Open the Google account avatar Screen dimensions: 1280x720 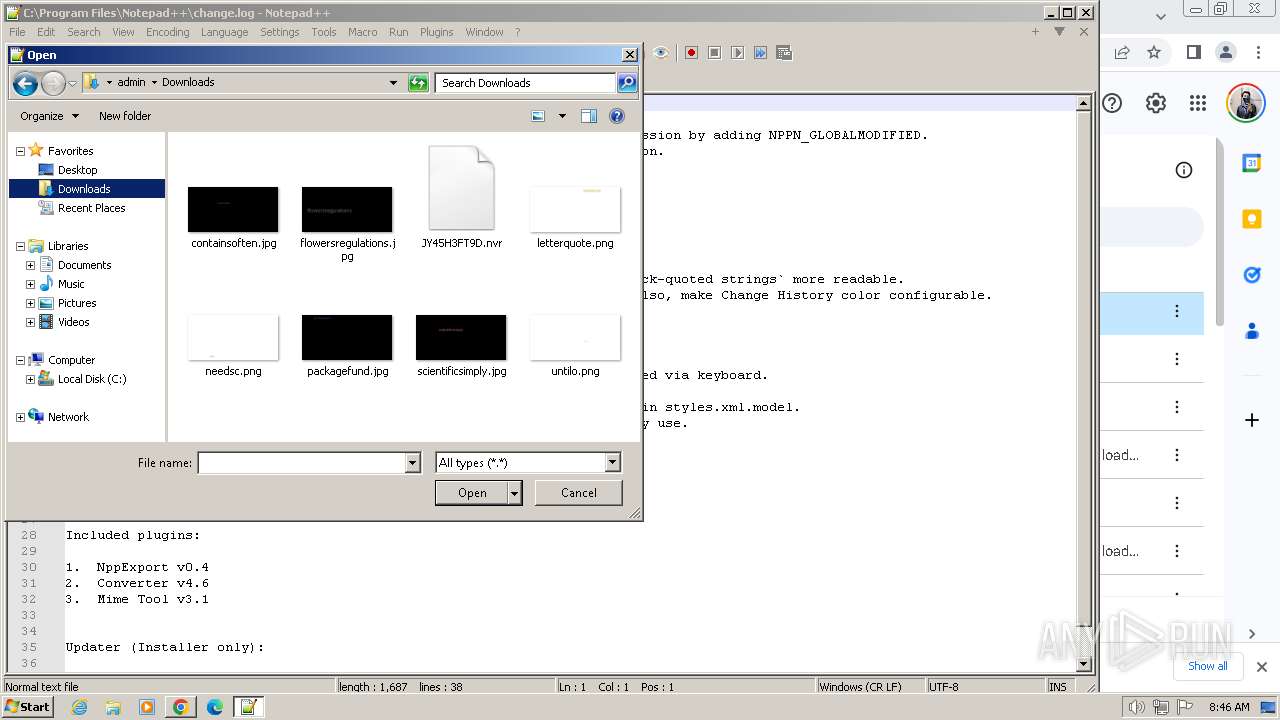(x=1245, y=103)
